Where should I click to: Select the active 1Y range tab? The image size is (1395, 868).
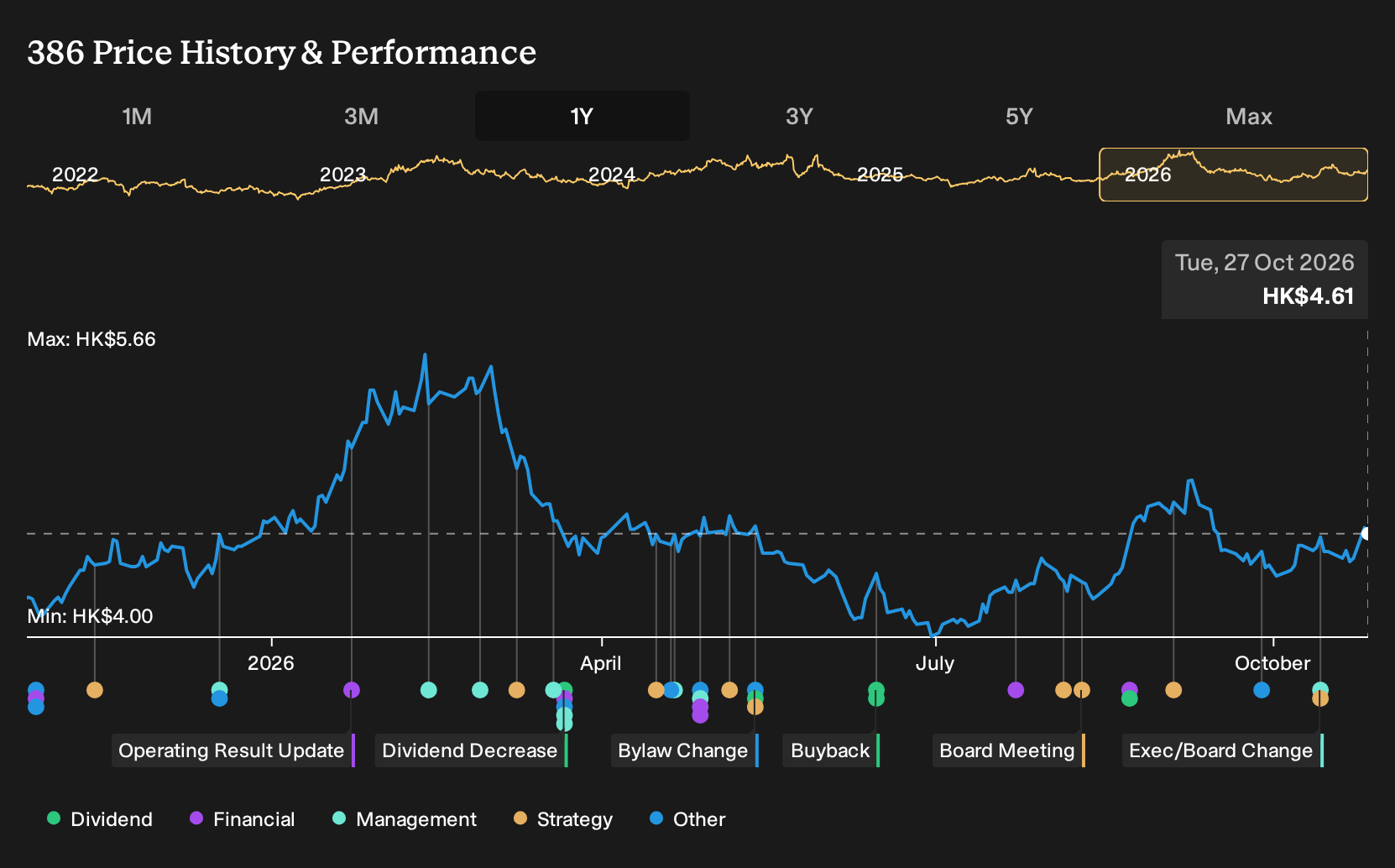582,116
